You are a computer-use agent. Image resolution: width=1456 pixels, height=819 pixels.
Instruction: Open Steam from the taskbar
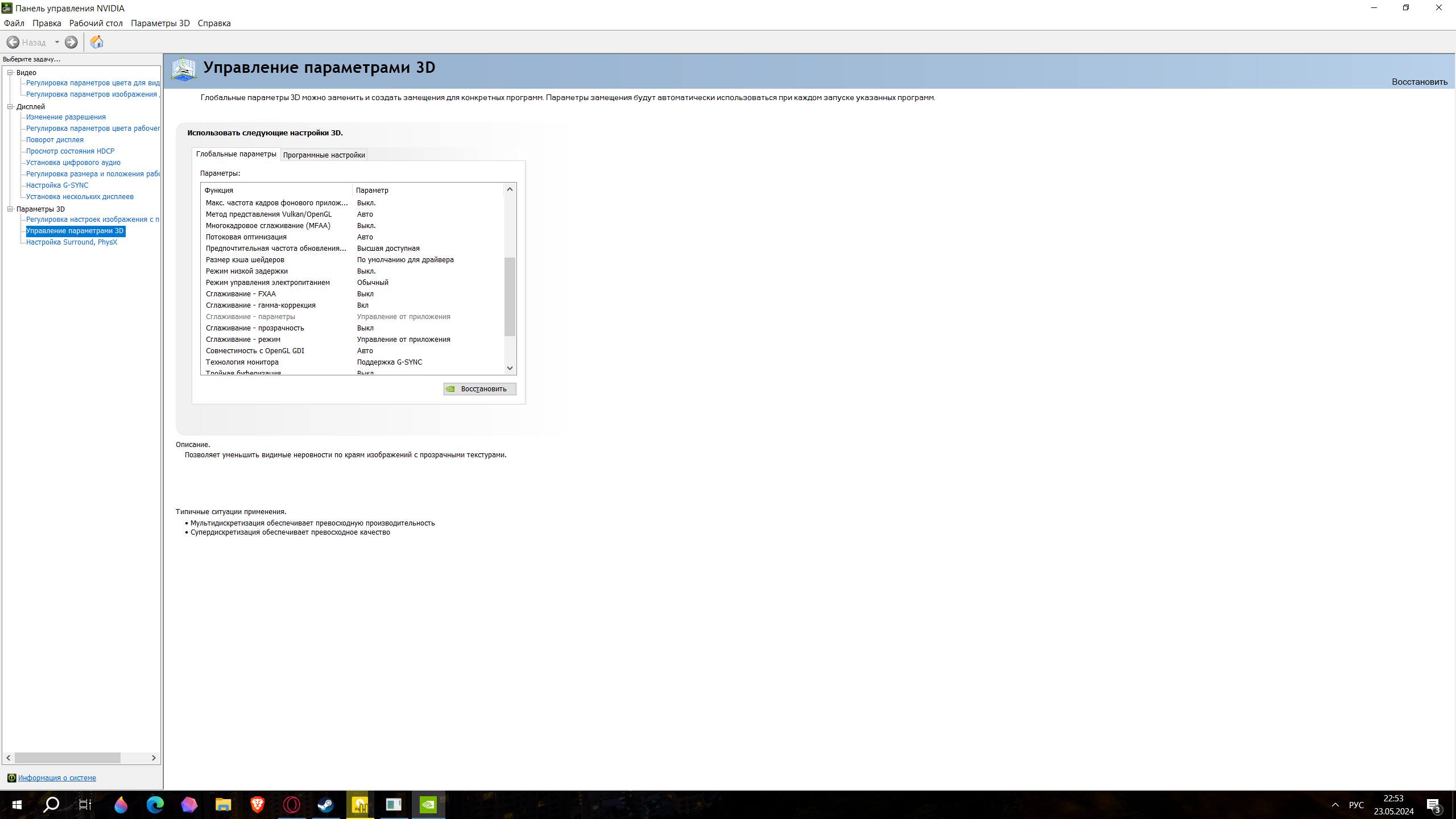[325, 805]
